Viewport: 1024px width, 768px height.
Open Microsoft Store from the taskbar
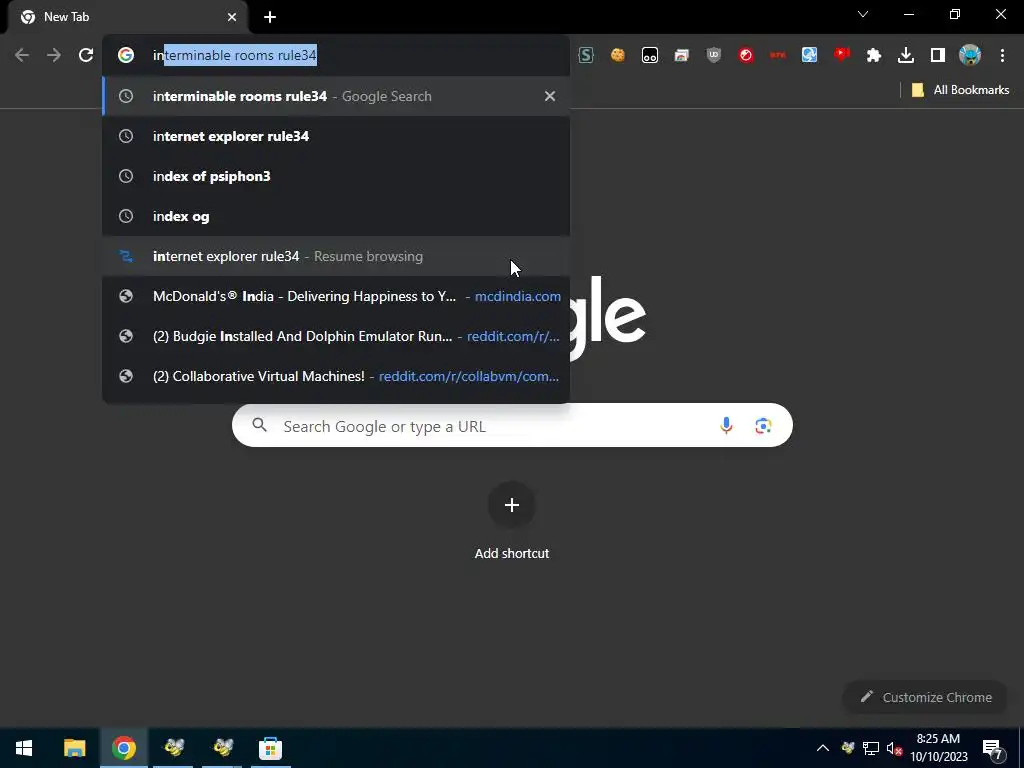pos(270,748)
